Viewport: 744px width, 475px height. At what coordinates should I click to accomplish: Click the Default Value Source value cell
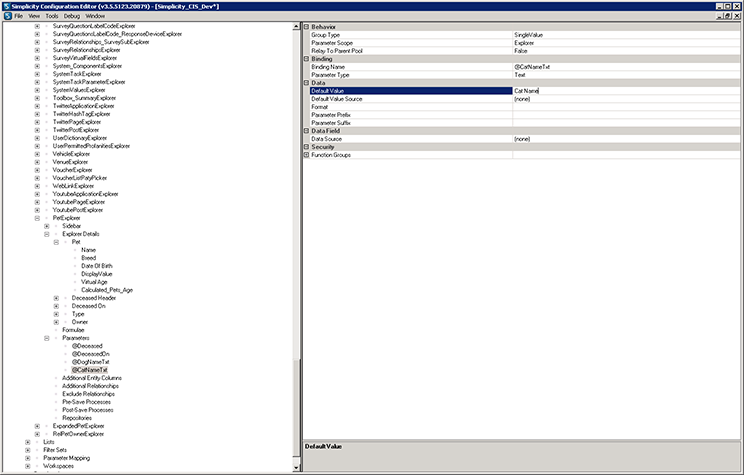(626, 99)
